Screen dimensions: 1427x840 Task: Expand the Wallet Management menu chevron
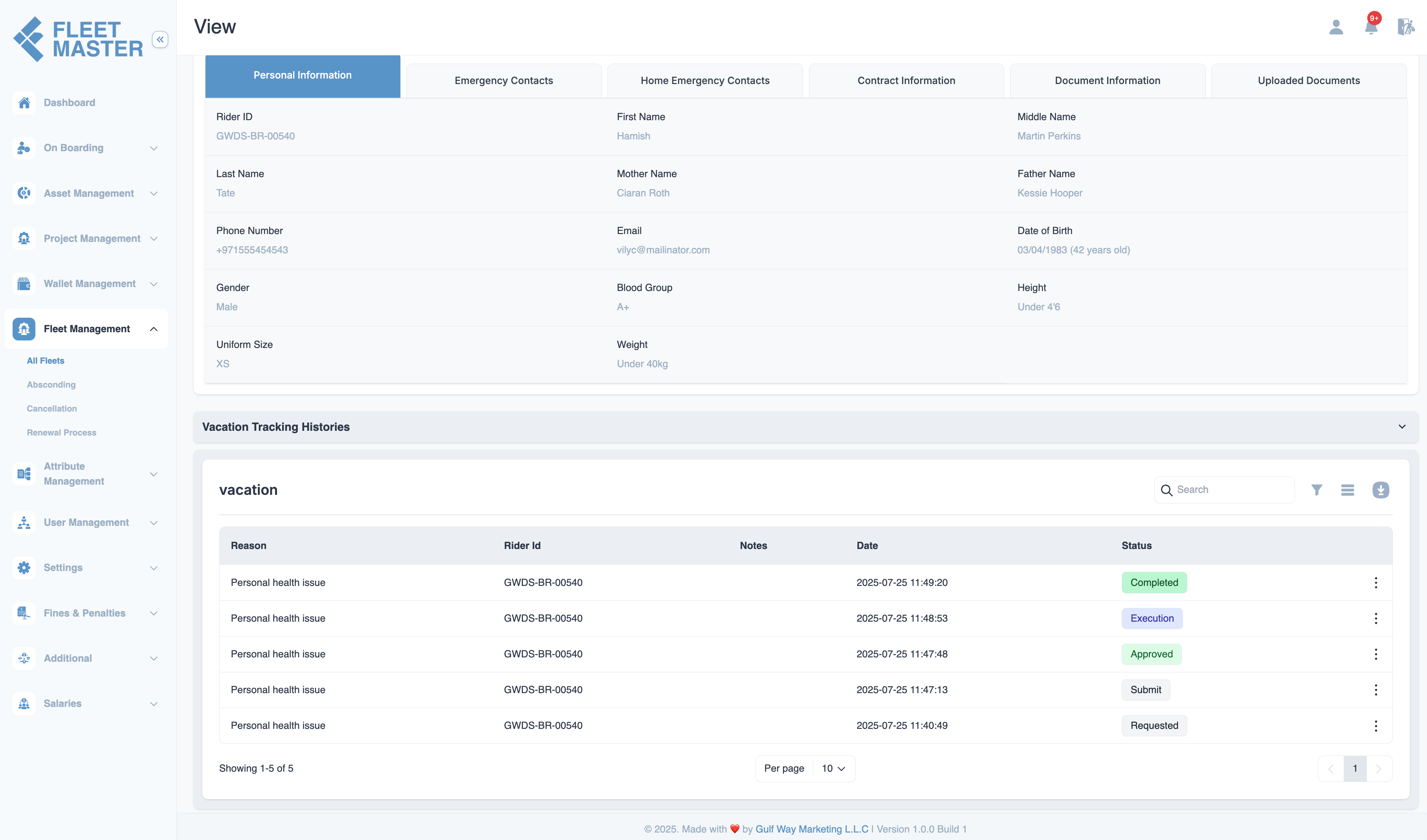[154, 284]
